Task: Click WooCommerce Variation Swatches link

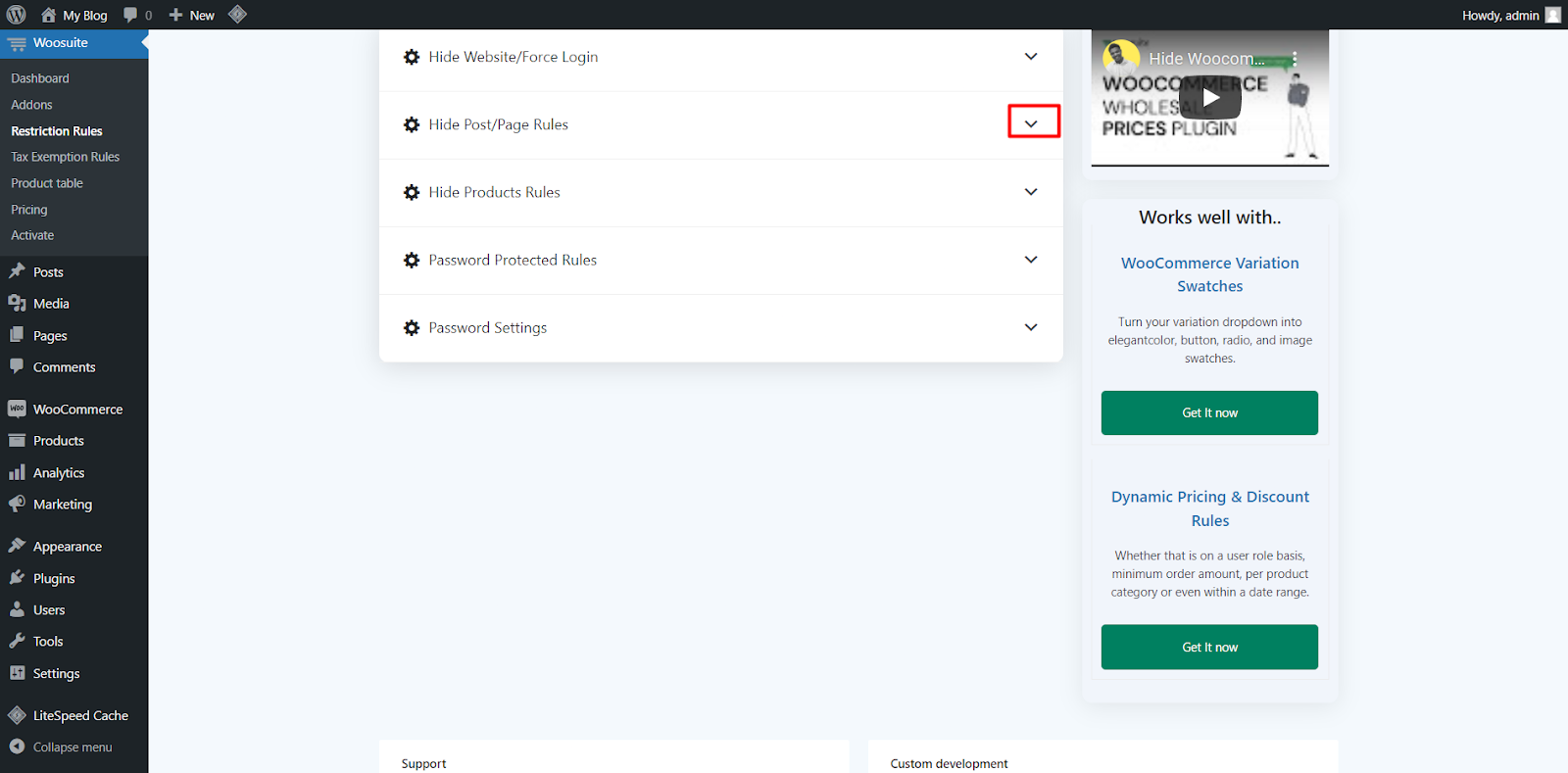Action: [x=1210, y=274]
